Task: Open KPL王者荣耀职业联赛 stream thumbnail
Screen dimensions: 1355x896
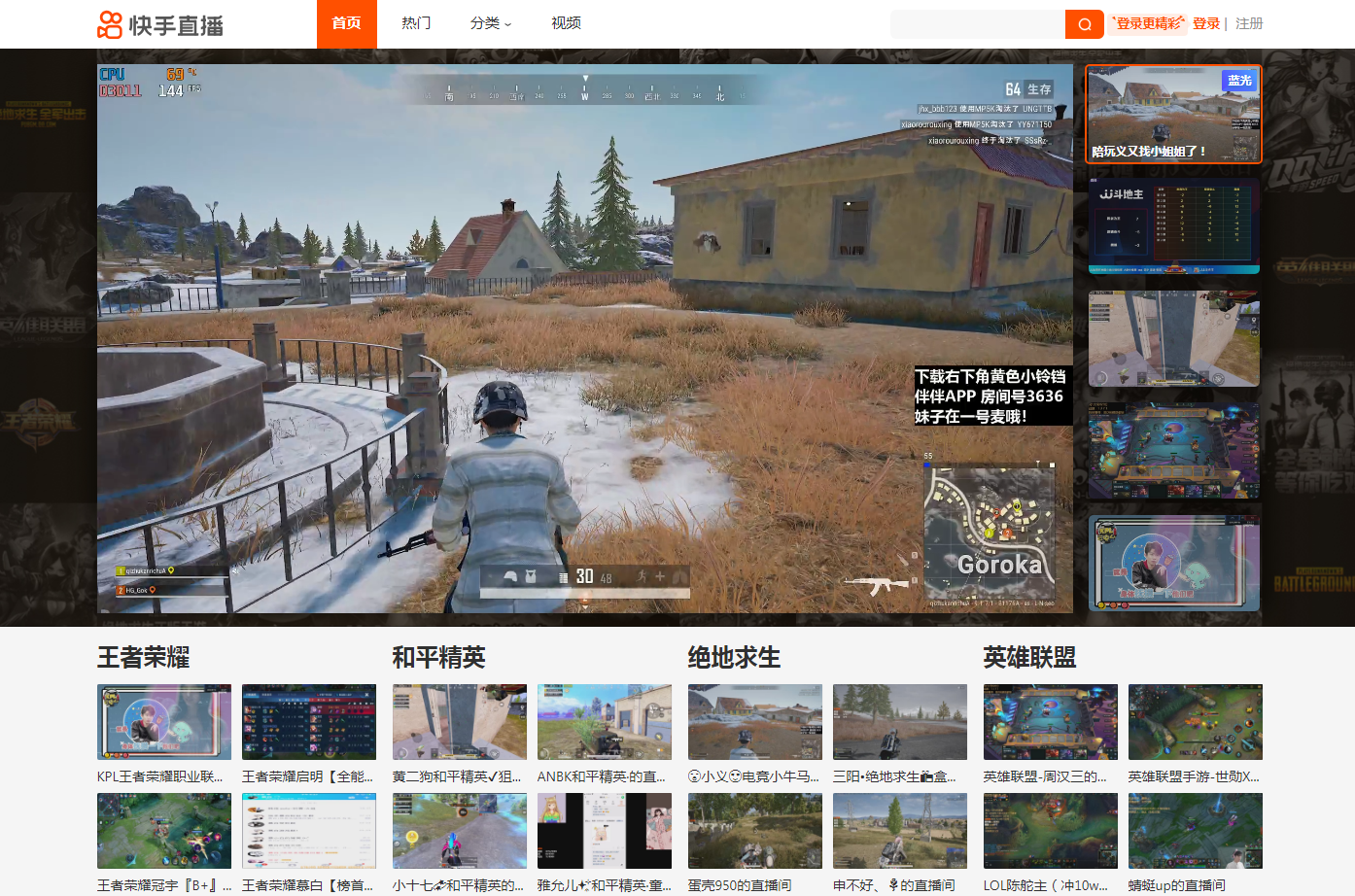Action: click(163, 722)
